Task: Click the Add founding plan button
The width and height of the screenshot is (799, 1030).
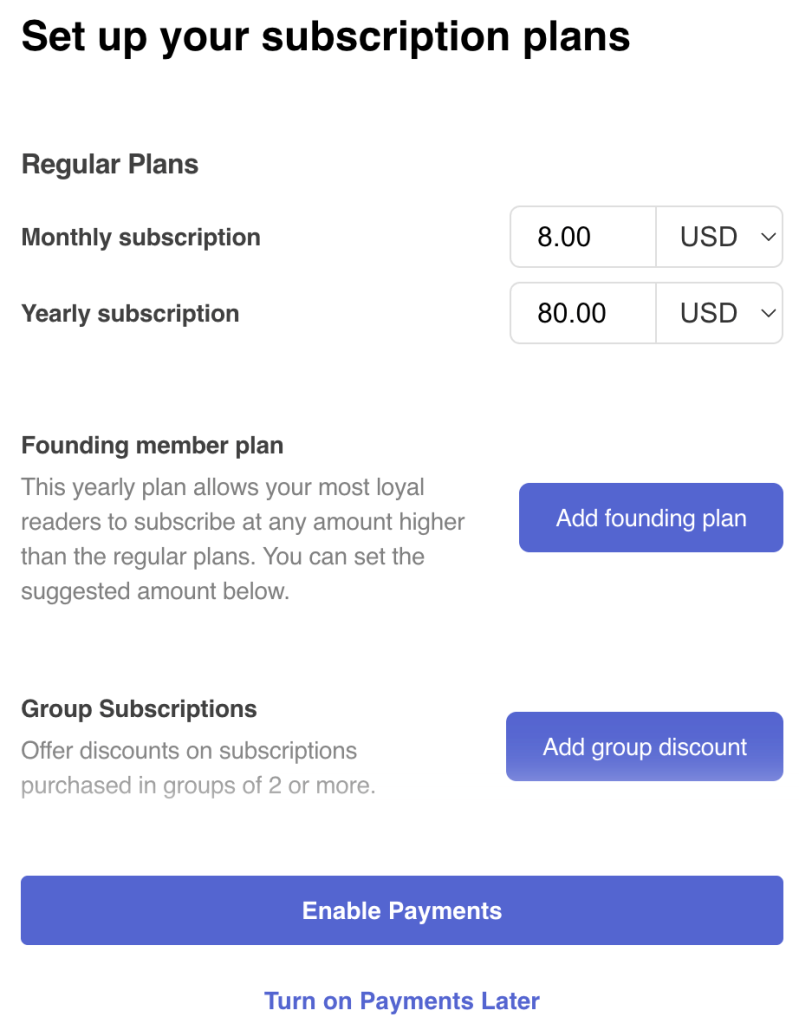Action: [x=650, y=518]
